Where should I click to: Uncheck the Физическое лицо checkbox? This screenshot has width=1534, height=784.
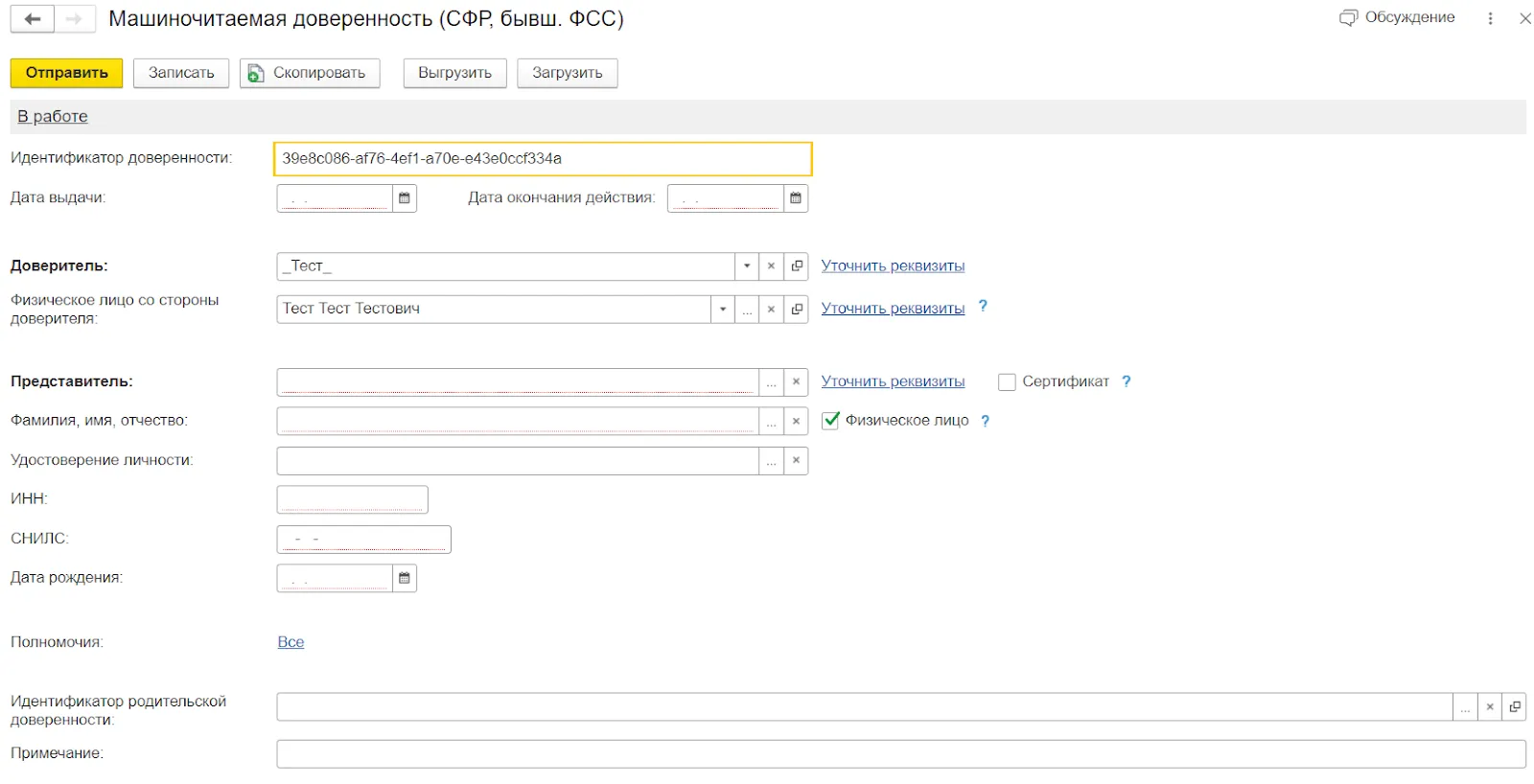point(831,421)
